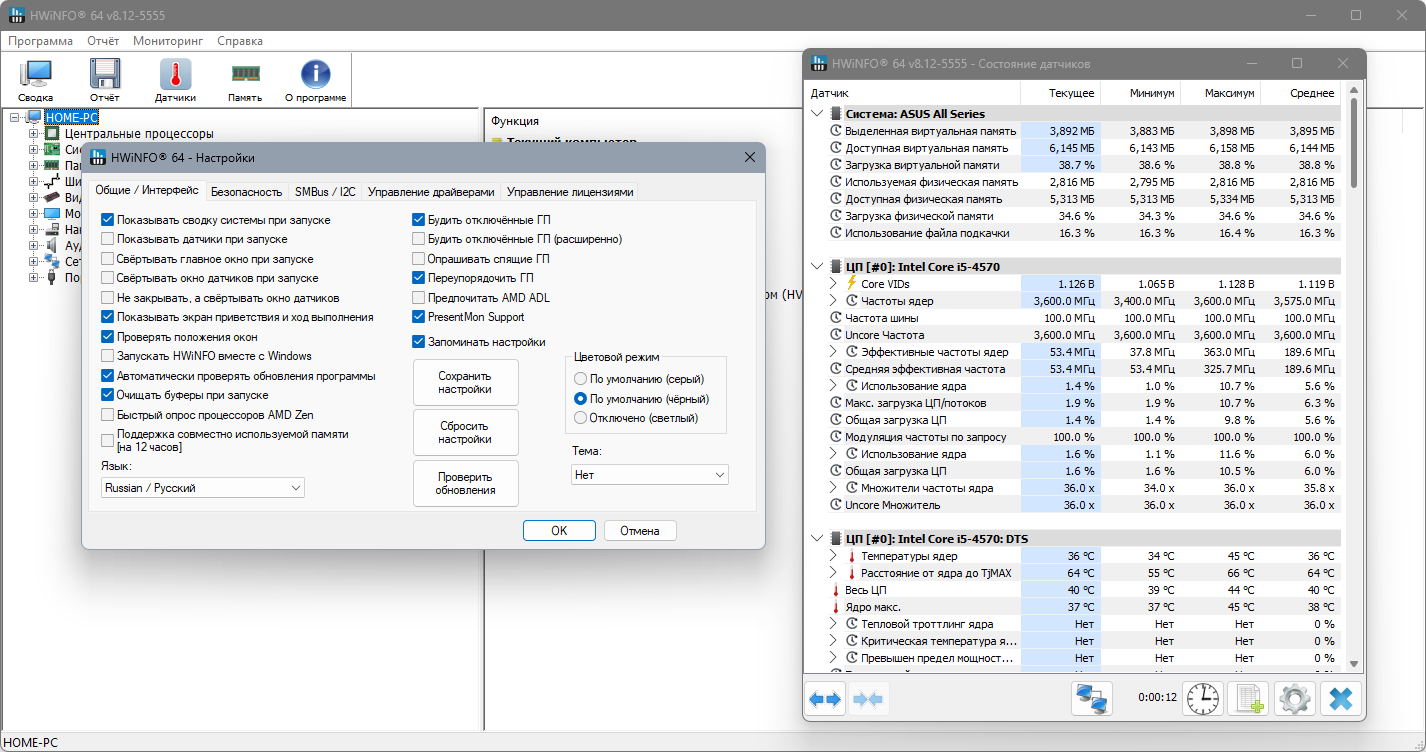Click the Память memory module icon
The height and width of the screenshot is (752, 1426).
tap(245, 80)
